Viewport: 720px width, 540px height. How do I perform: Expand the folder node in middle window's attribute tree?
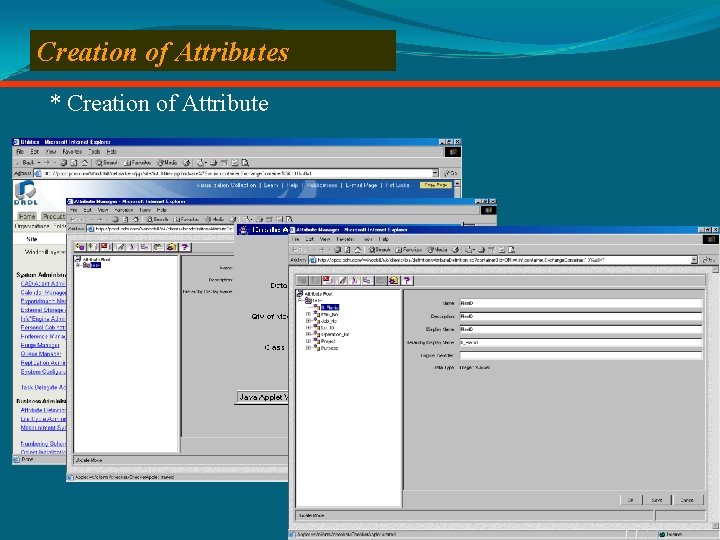tap(79, 265)
